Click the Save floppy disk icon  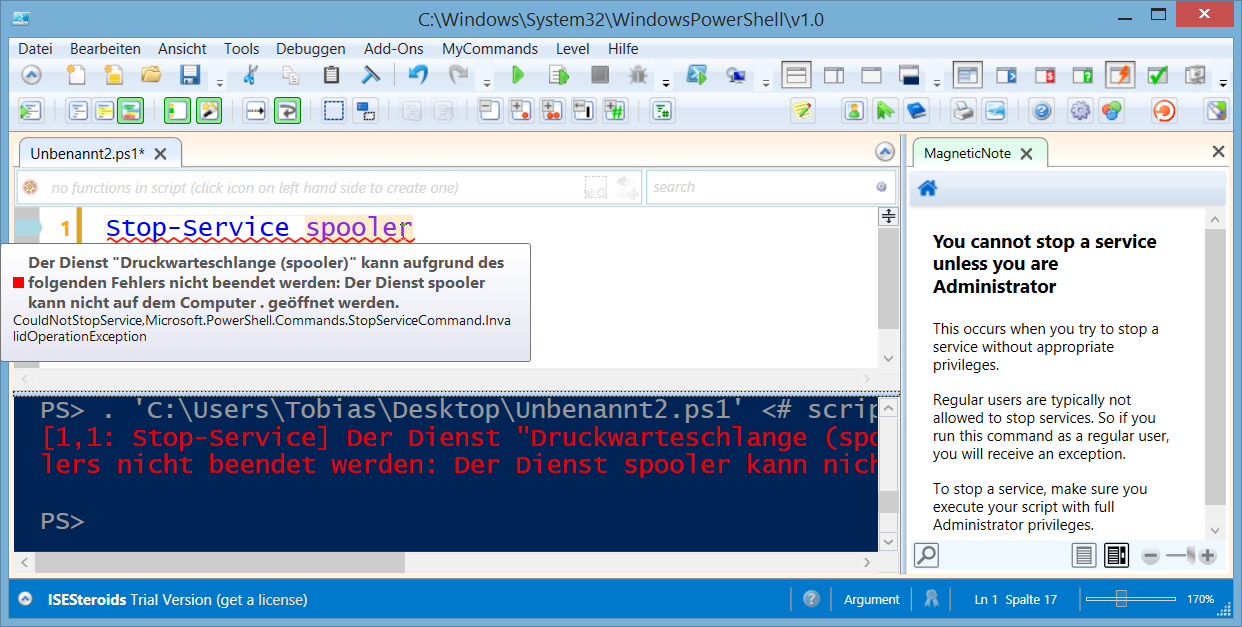(190, 75)
